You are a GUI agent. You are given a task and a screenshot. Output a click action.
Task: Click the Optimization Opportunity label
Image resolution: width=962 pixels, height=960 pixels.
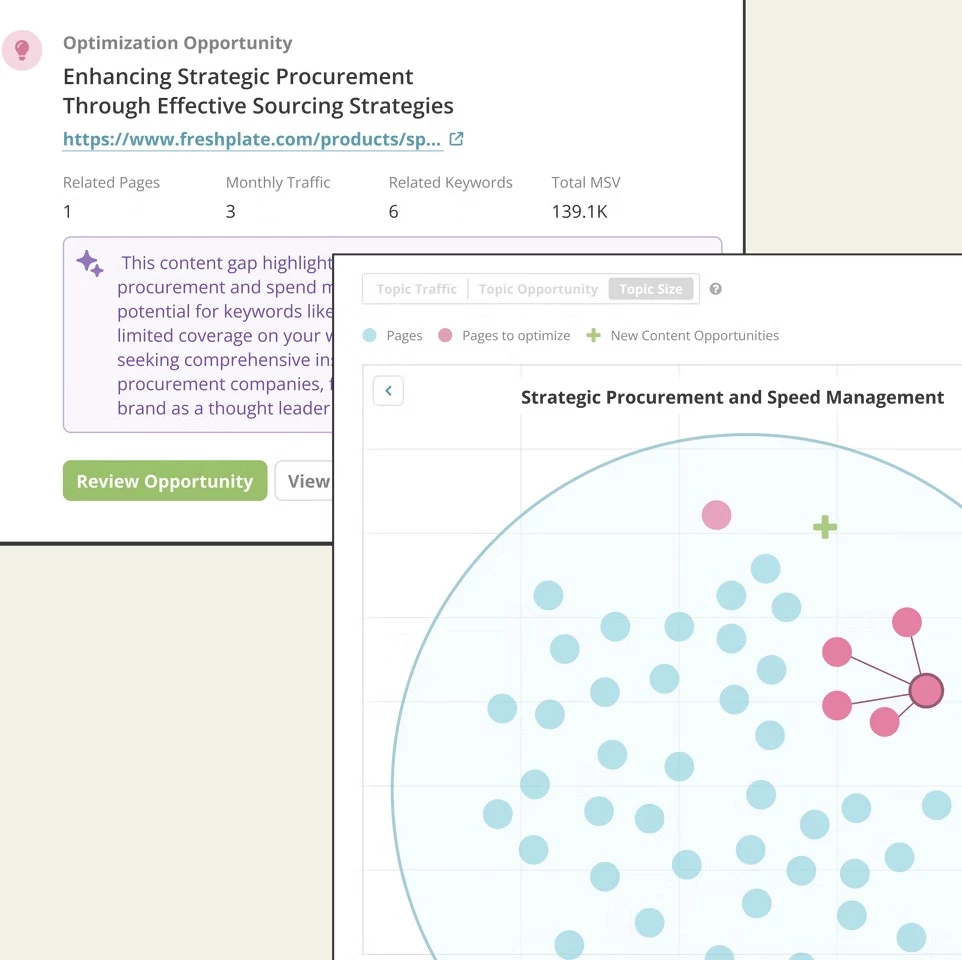pos(177,43)
